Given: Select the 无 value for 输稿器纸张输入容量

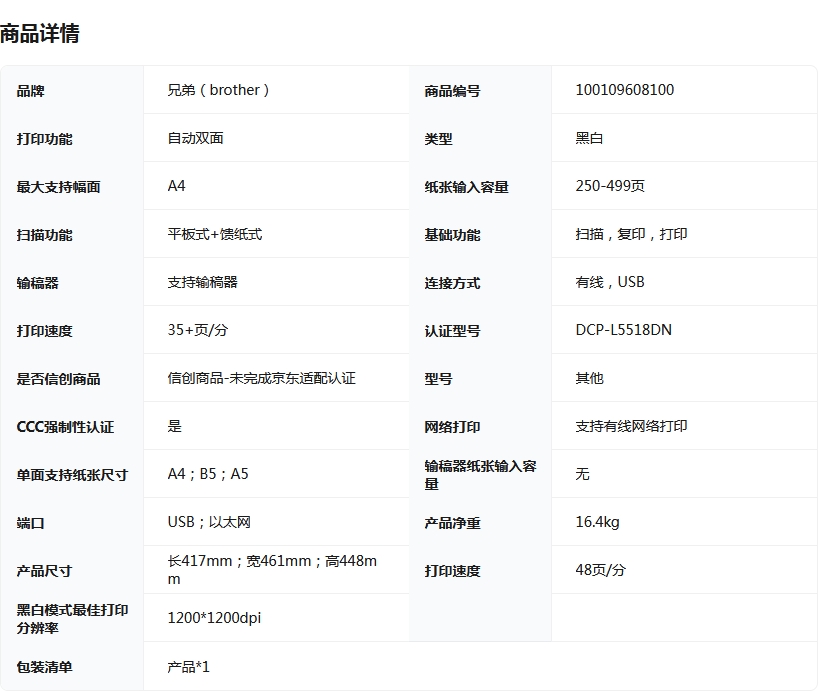Looking at the screenshot, I should click(x=582, y=474).
